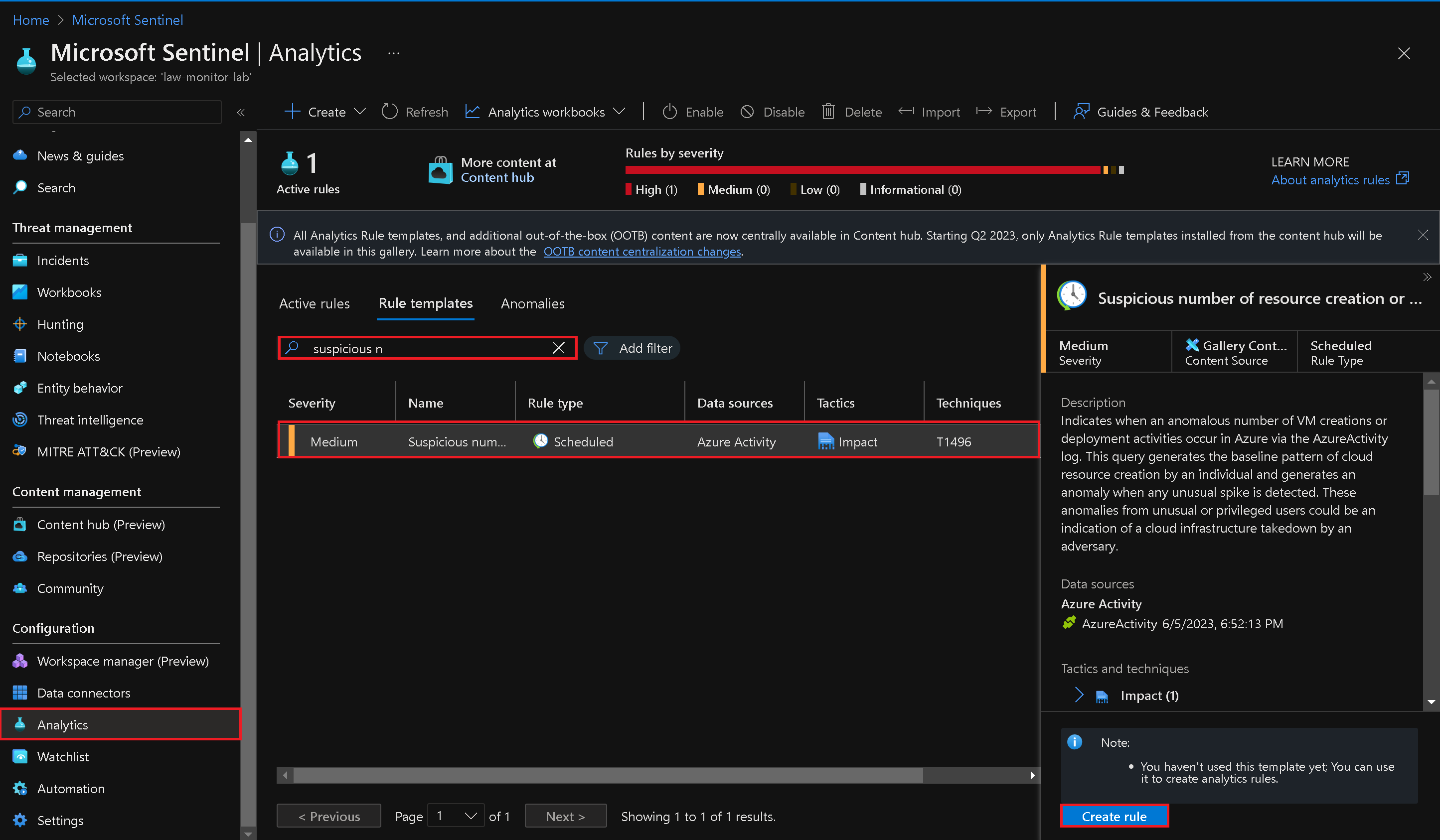Dismiss the info banner

(1423, 235)
